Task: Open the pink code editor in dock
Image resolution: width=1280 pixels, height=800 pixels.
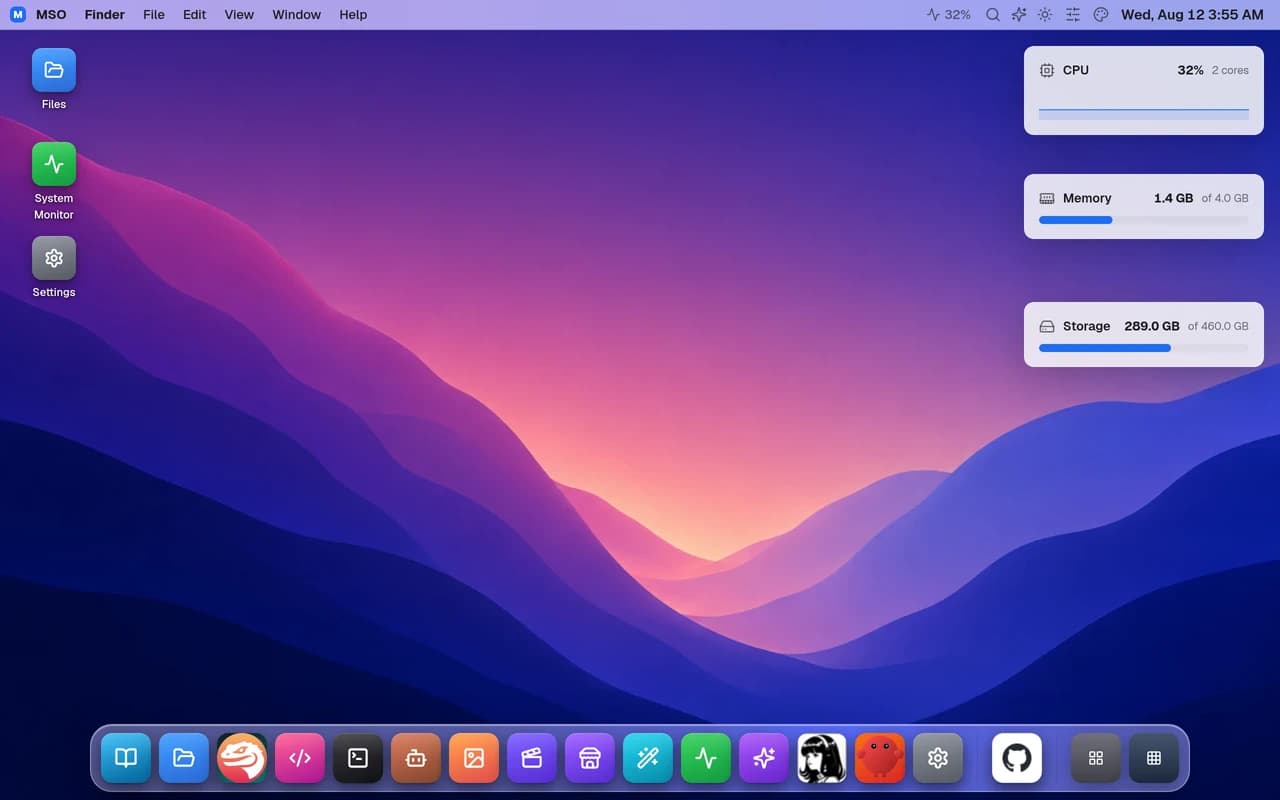Action: [x=300, y=758]
